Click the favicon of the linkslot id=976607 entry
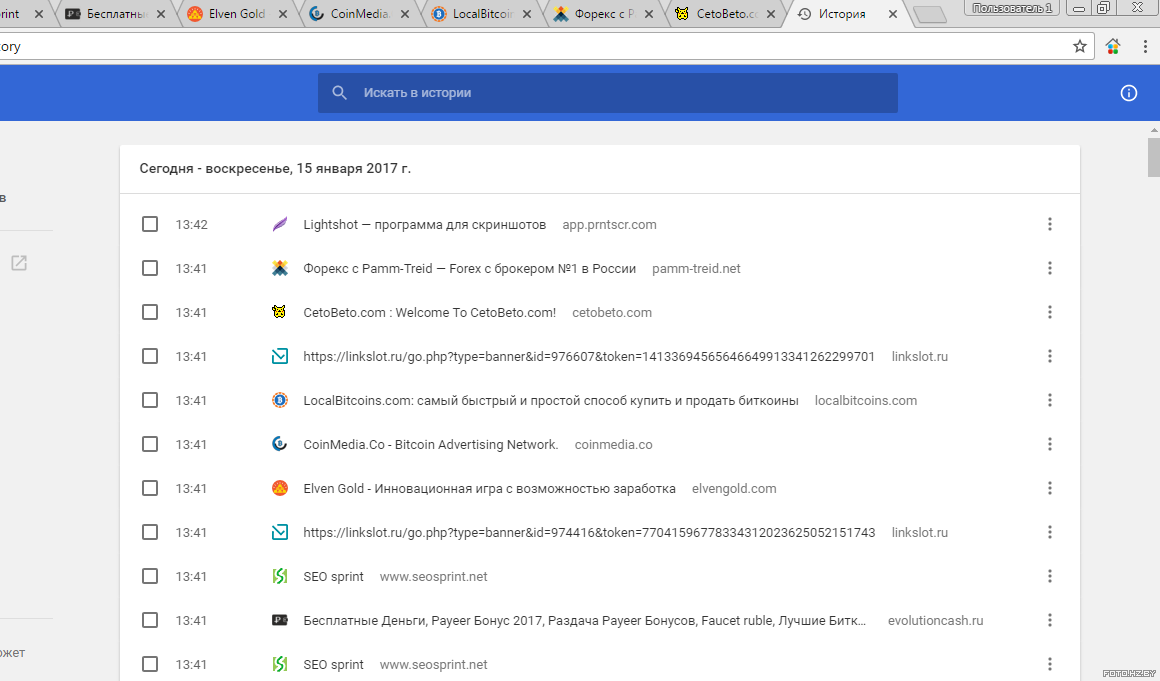This screenshot has height=681, width=1160. point(280,356)
